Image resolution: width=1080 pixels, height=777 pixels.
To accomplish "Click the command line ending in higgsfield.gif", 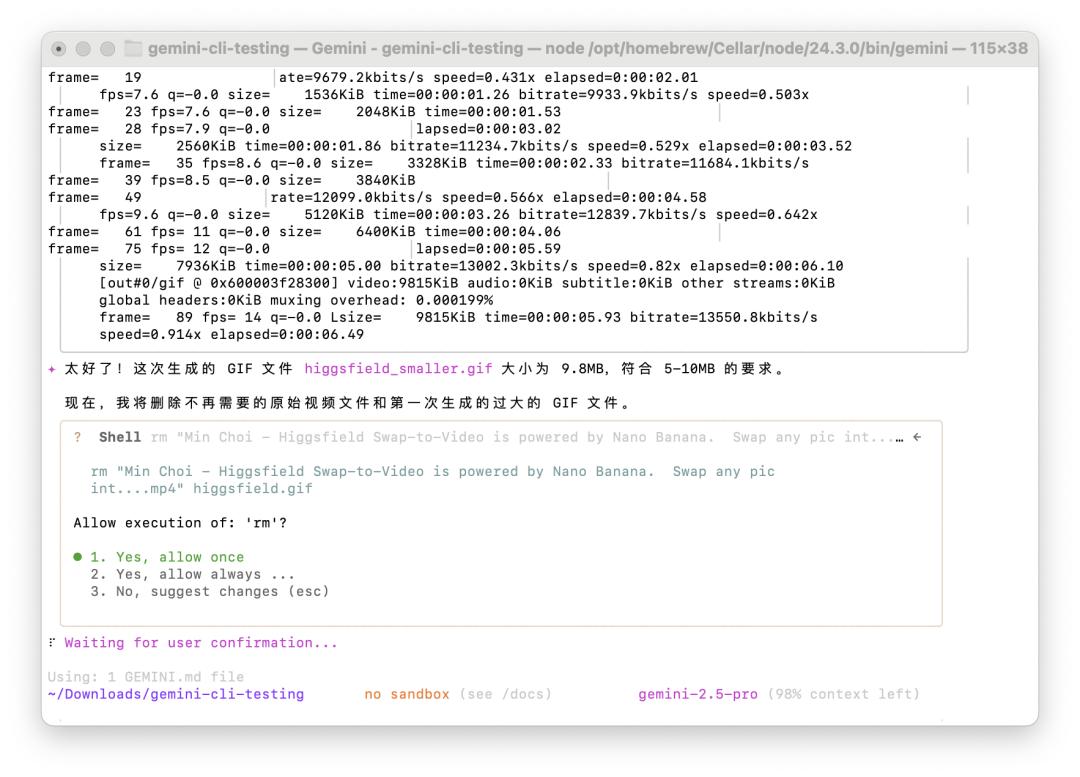I will click(x=433, y=480).
